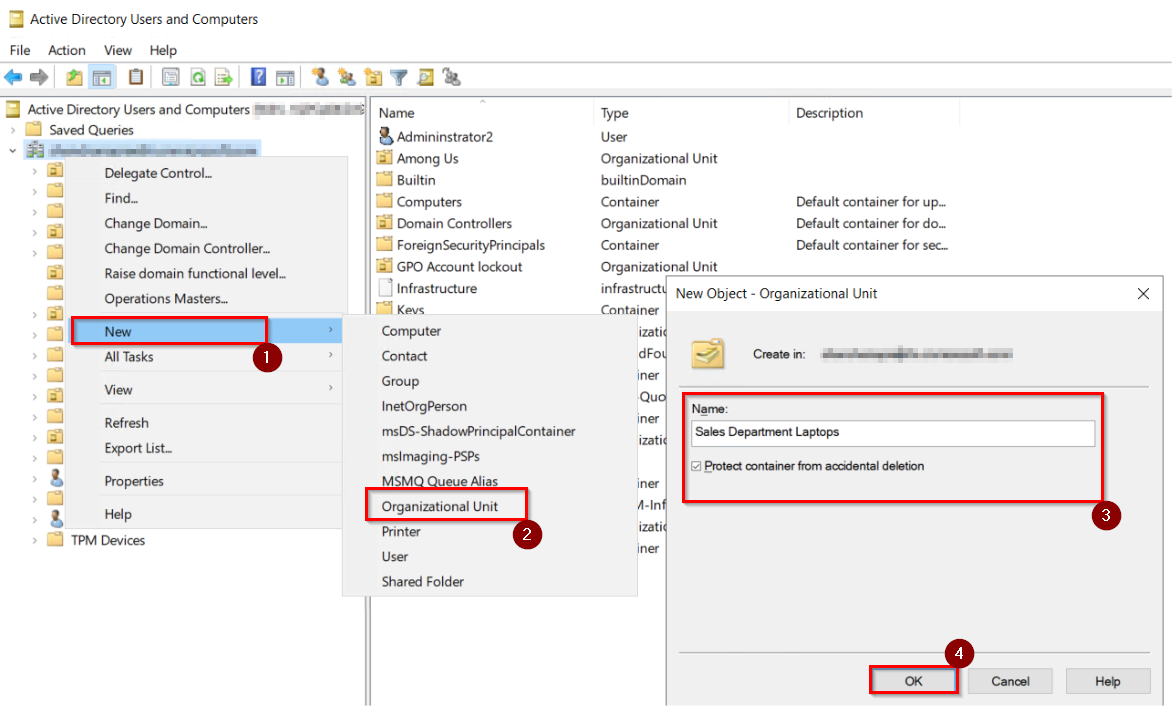Sort list by Type column header

tap(615, 113)
